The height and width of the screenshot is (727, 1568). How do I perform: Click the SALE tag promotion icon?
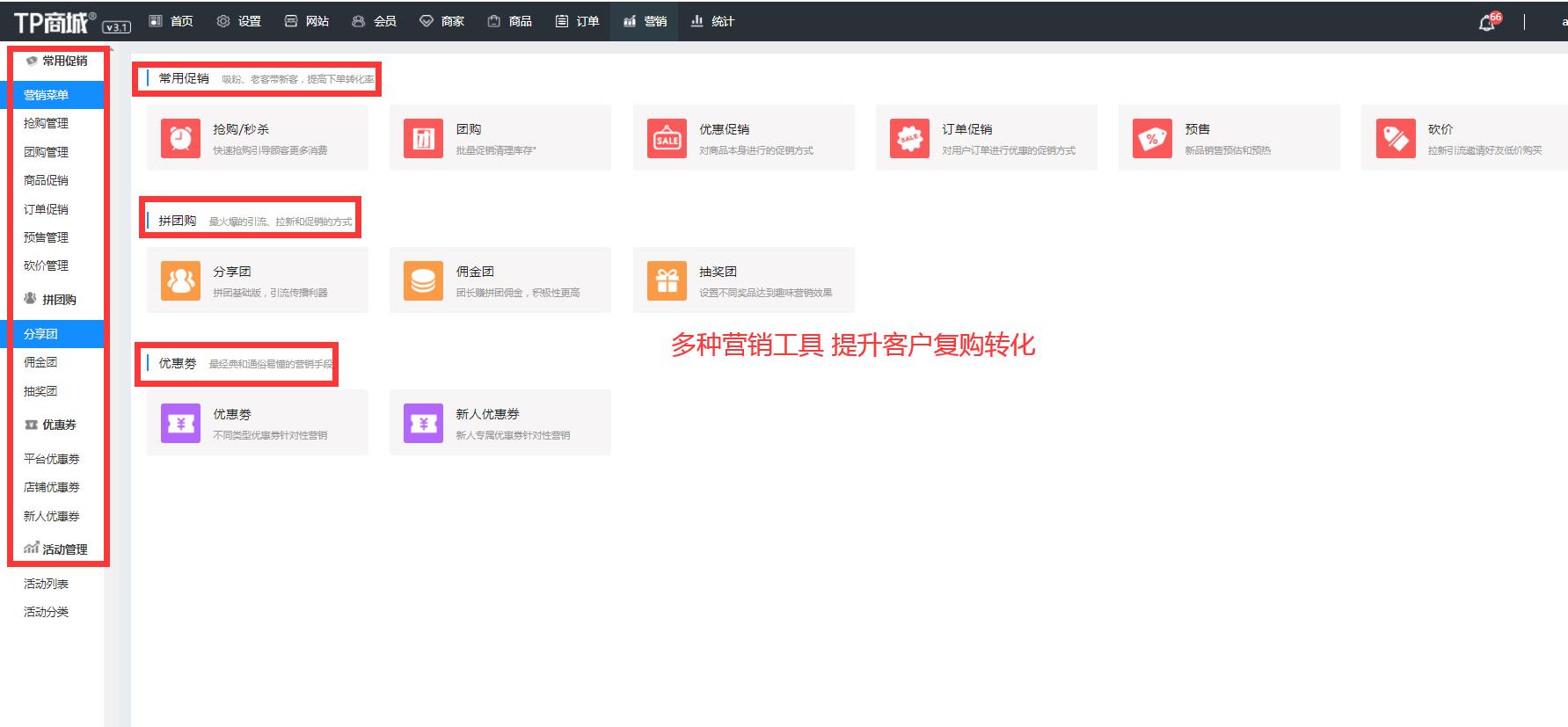point(667,138)
